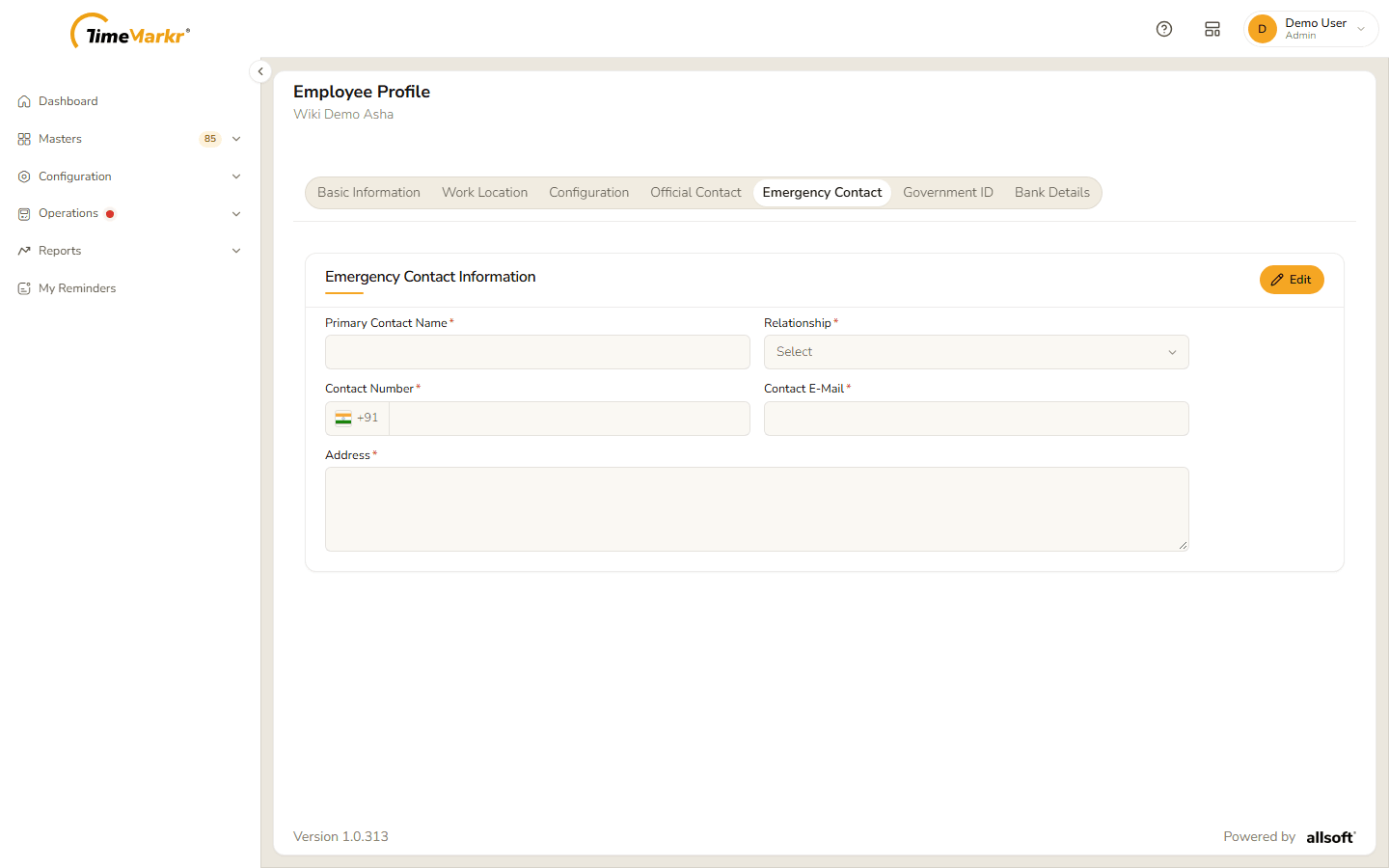1389x868 pixels.
Task: Click the My Reminders icon
Action: click(24, 288)
